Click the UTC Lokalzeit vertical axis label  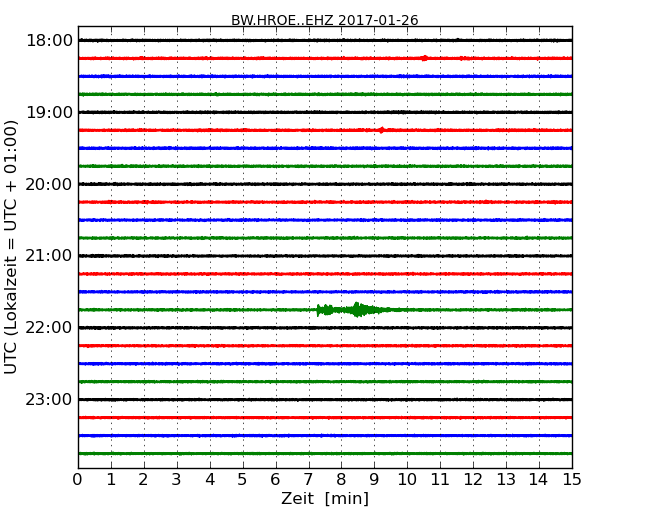click(11, 247)
